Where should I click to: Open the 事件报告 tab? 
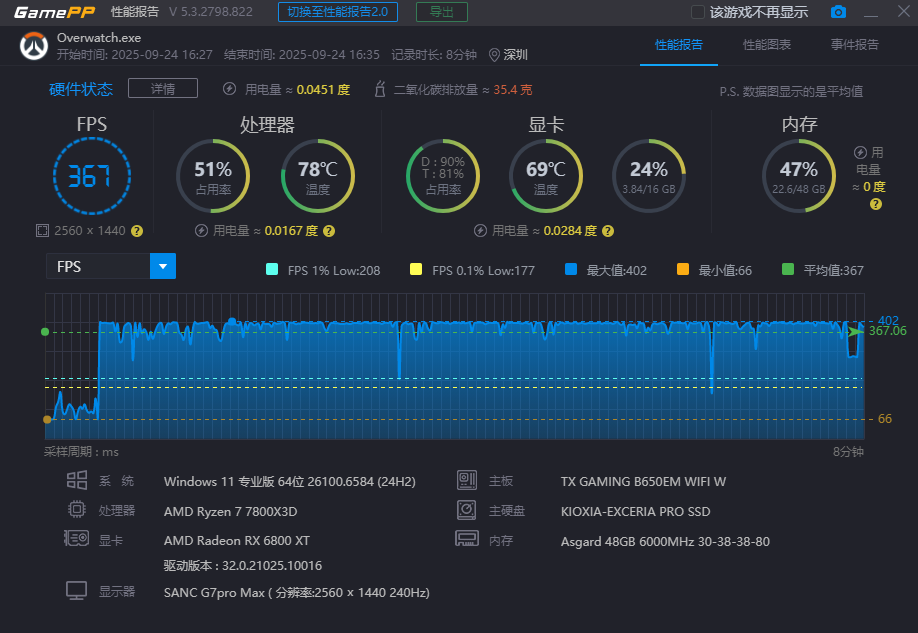(x=854, y=45)
